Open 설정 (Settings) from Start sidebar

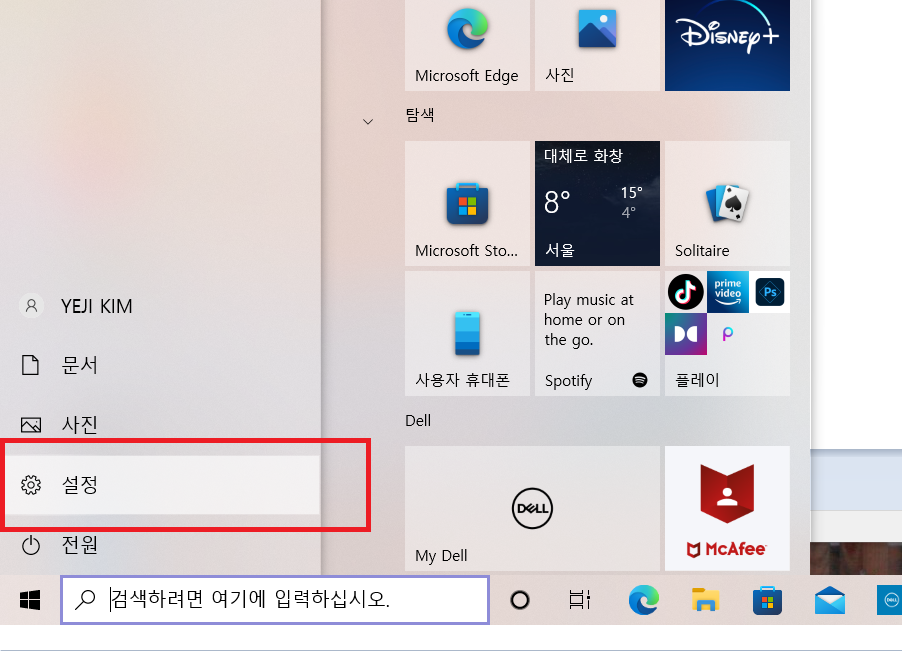(x=162, y=485)
